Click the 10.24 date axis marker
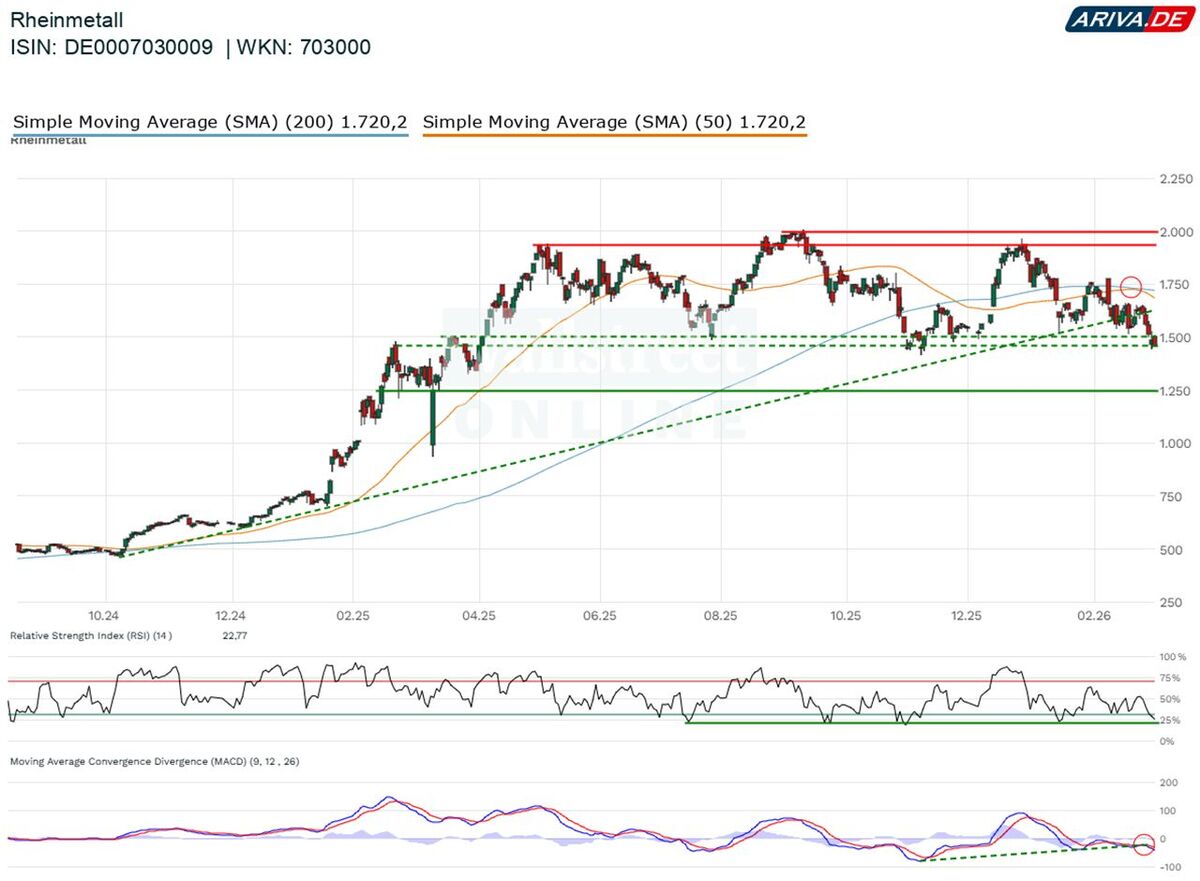Viewport: 1200px width, 881px height. pos(104,617)
